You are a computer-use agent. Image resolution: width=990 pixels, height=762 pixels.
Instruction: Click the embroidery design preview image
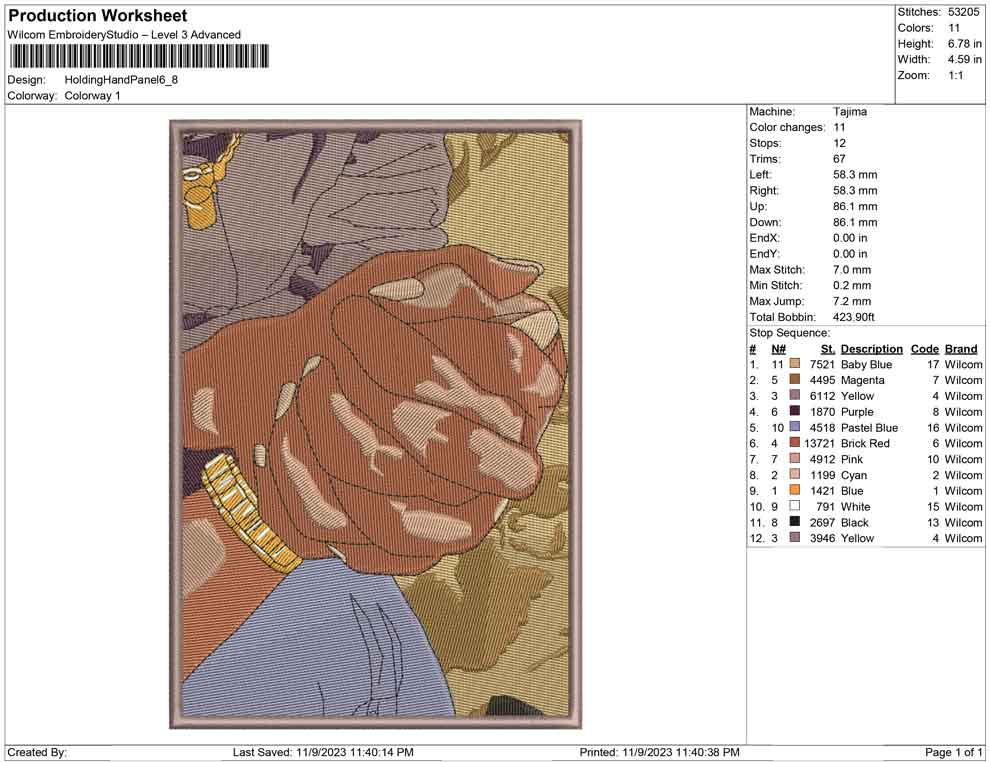pos(376,424)
